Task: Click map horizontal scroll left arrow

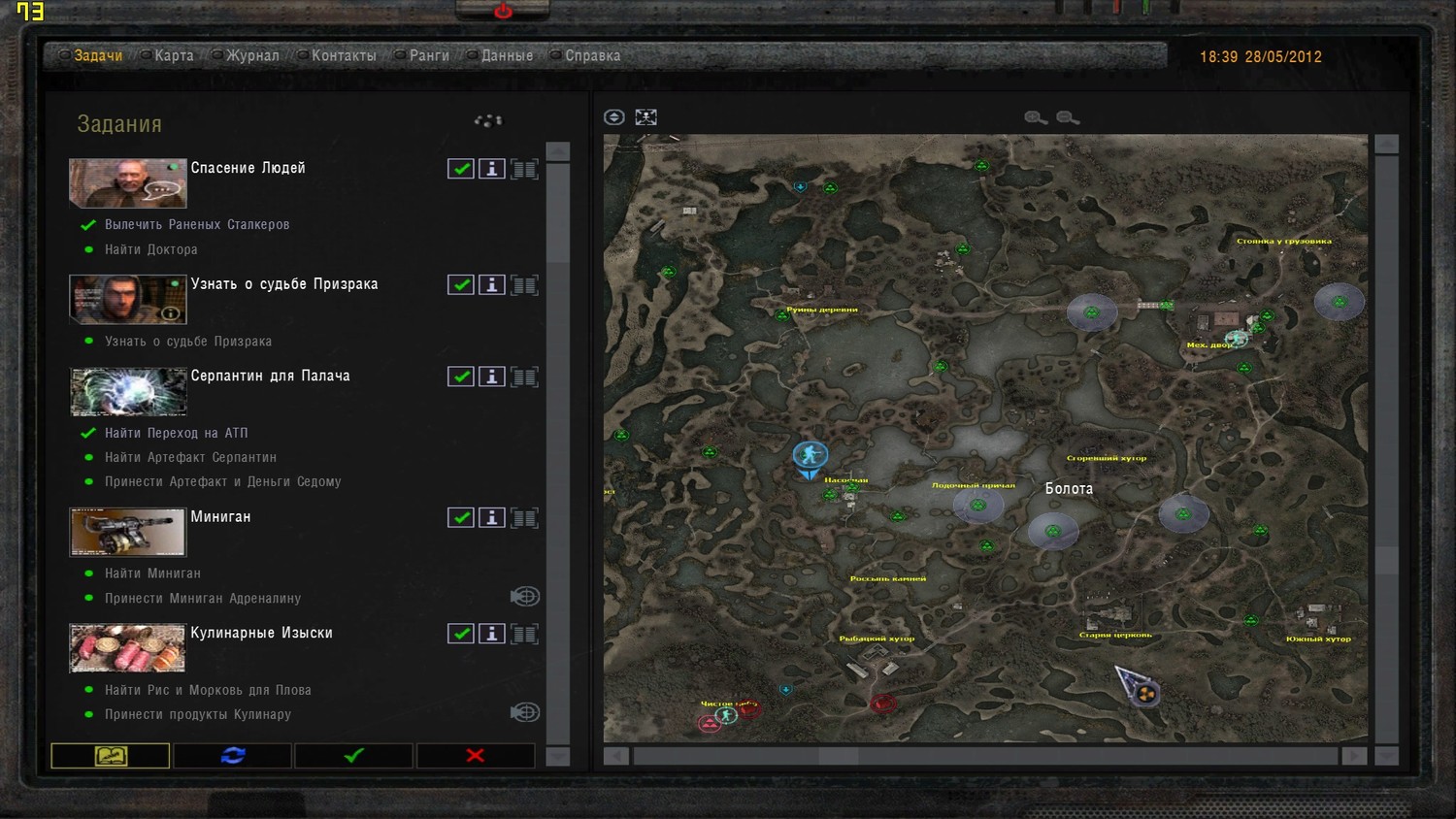Action: (616, 755)
